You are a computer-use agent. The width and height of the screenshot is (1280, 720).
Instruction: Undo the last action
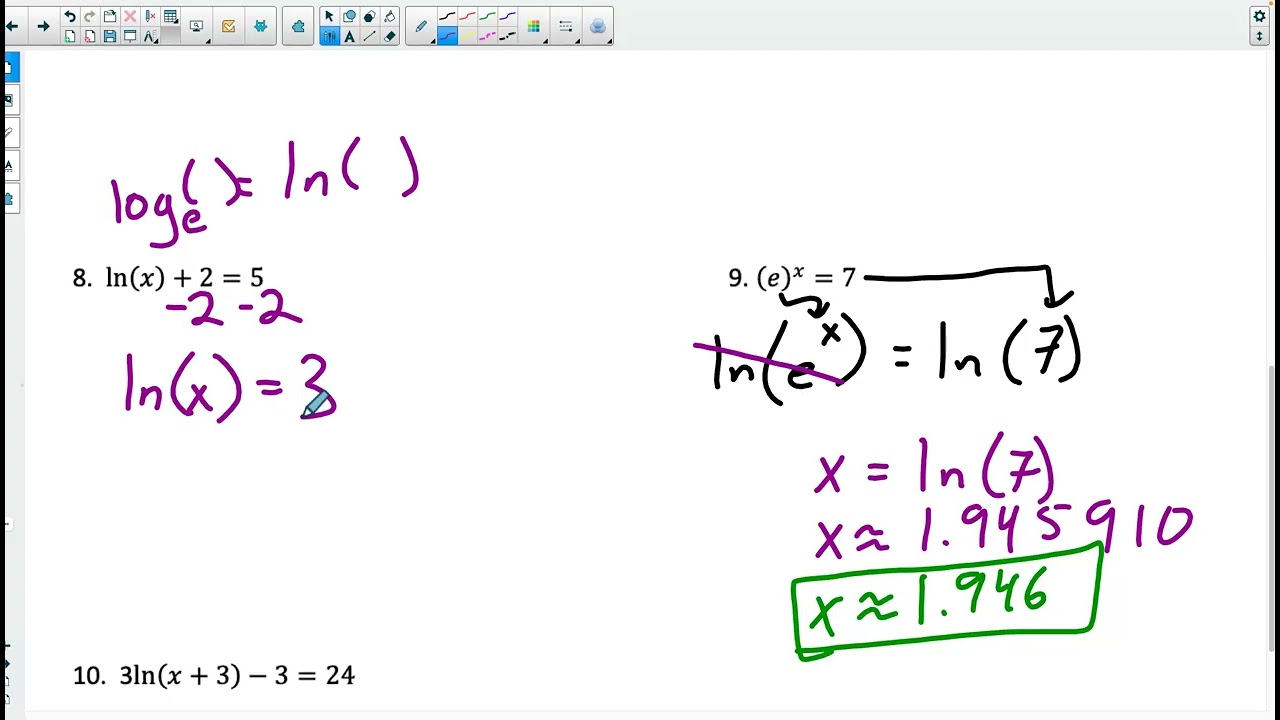tap(70, 17)
